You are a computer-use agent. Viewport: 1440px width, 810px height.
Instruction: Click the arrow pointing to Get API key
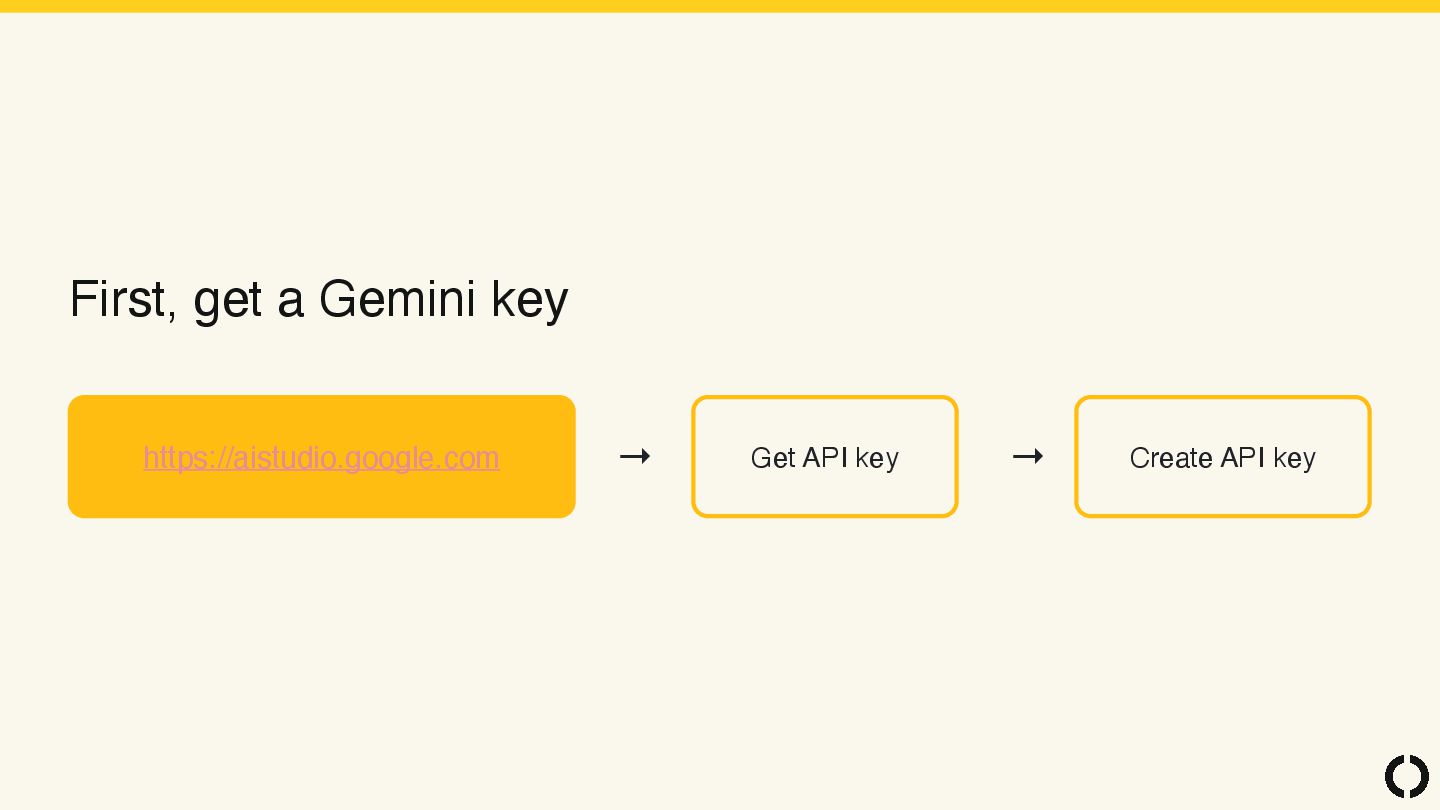click(x=635, y=456)
